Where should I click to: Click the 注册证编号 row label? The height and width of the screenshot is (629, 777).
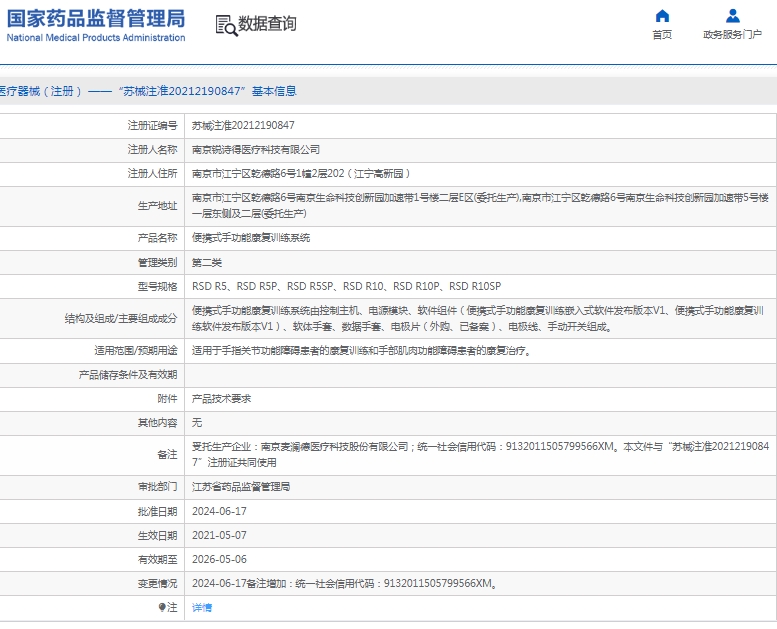point(152,125)
